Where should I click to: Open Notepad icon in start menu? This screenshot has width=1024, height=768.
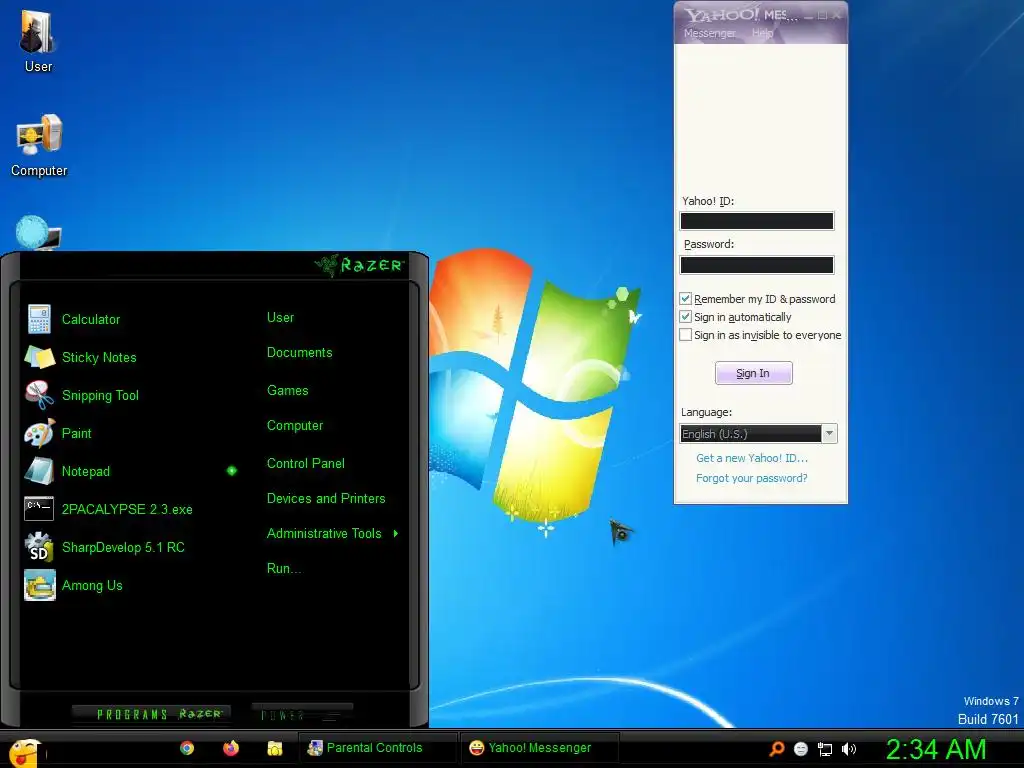point(39,471)
